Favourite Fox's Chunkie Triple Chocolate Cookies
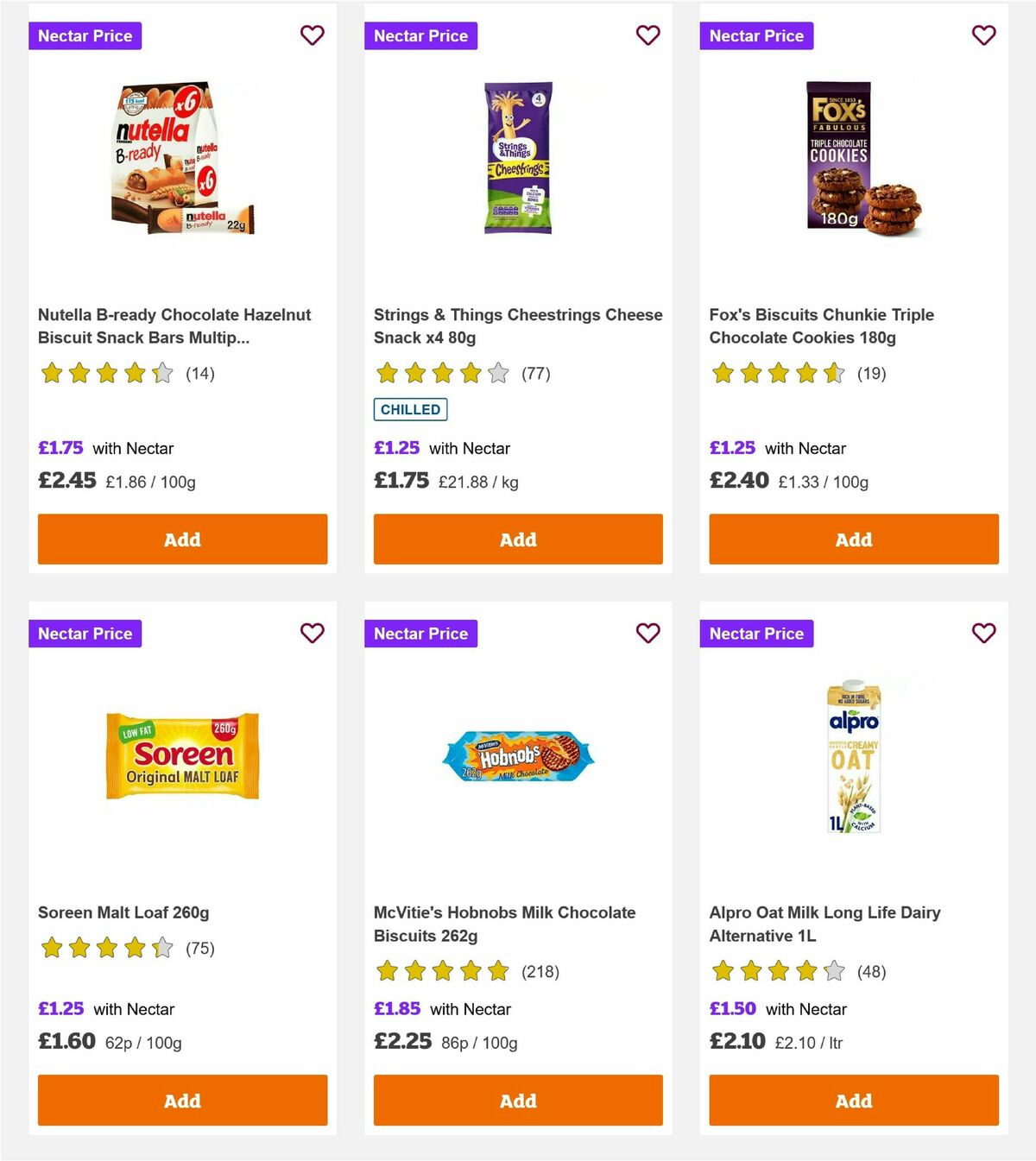The width and height of the screenshot is (1036, 1161). pyautogui.click(x=983, y=35)
